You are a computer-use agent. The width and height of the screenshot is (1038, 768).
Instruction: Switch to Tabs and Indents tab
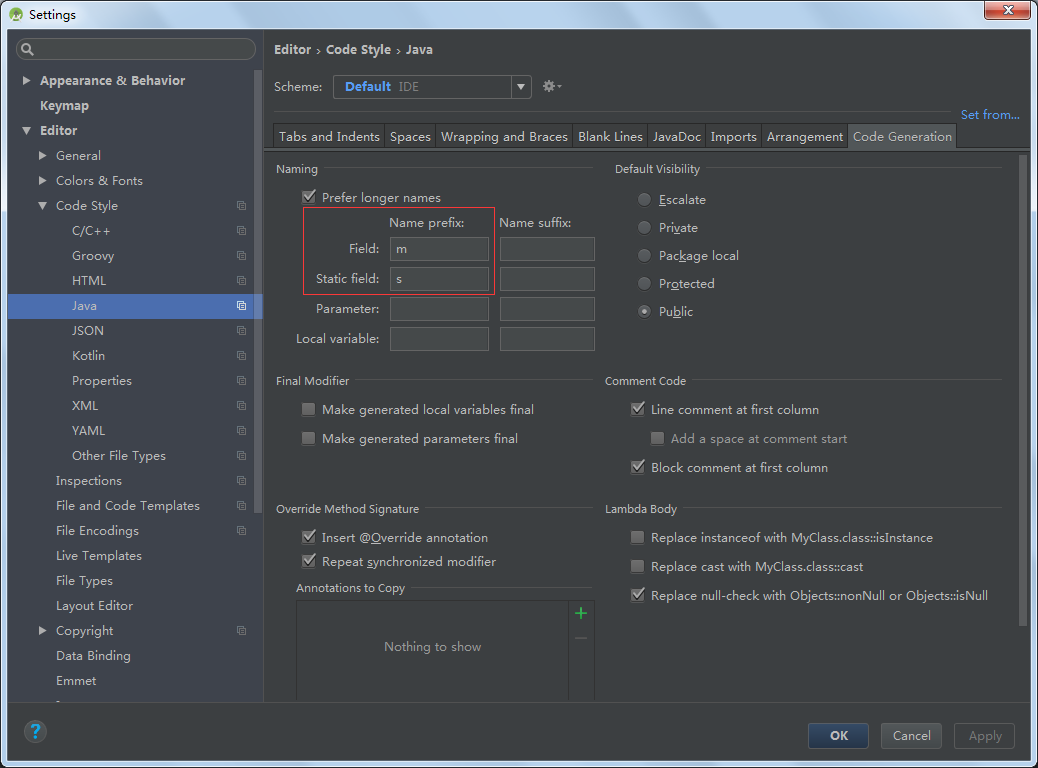pyautogui.click(x=329, y=136)
